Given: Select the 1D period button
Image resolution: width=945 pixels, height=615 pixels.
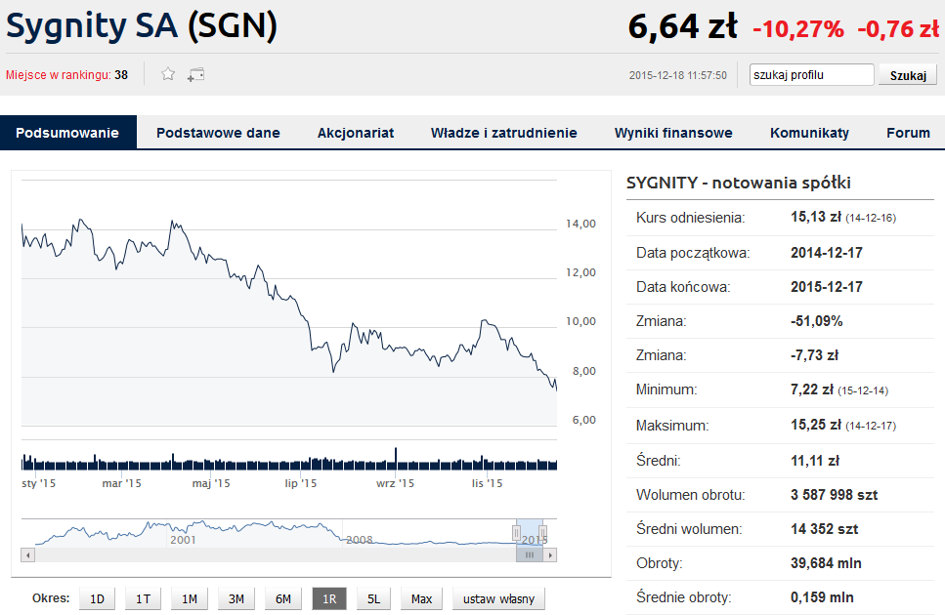Looking at the screenshot, I should point(97,599).
